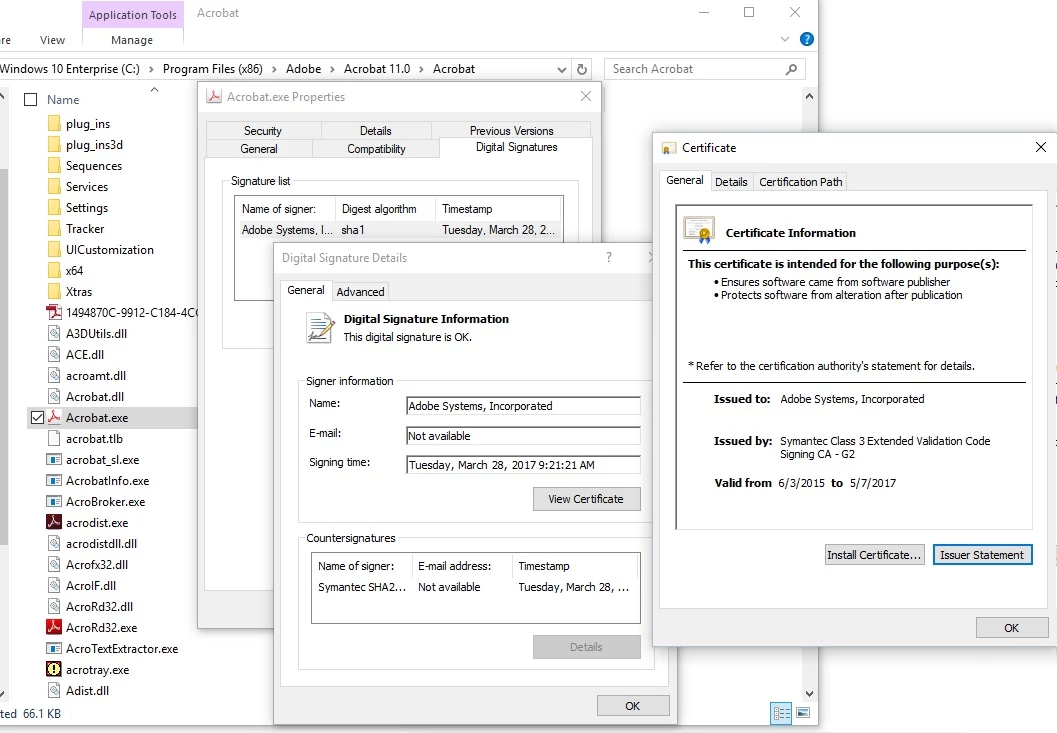This screenshot has height=733, width=1057.
Task: Expand the ribbon with the chevron arrow
Action: point(785,39)
